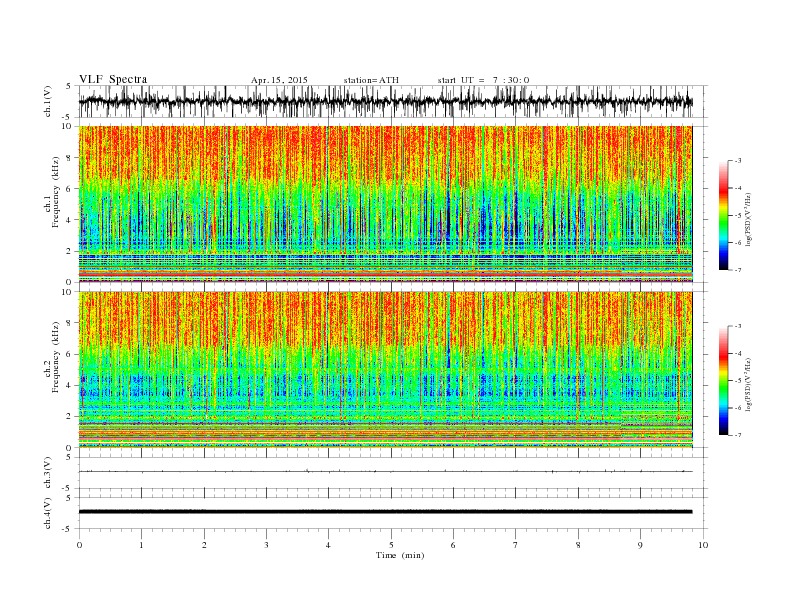792x612 pixels.
Task: Select the date text "Apr. 15, 2015"
Action: [x=279, y=80]
